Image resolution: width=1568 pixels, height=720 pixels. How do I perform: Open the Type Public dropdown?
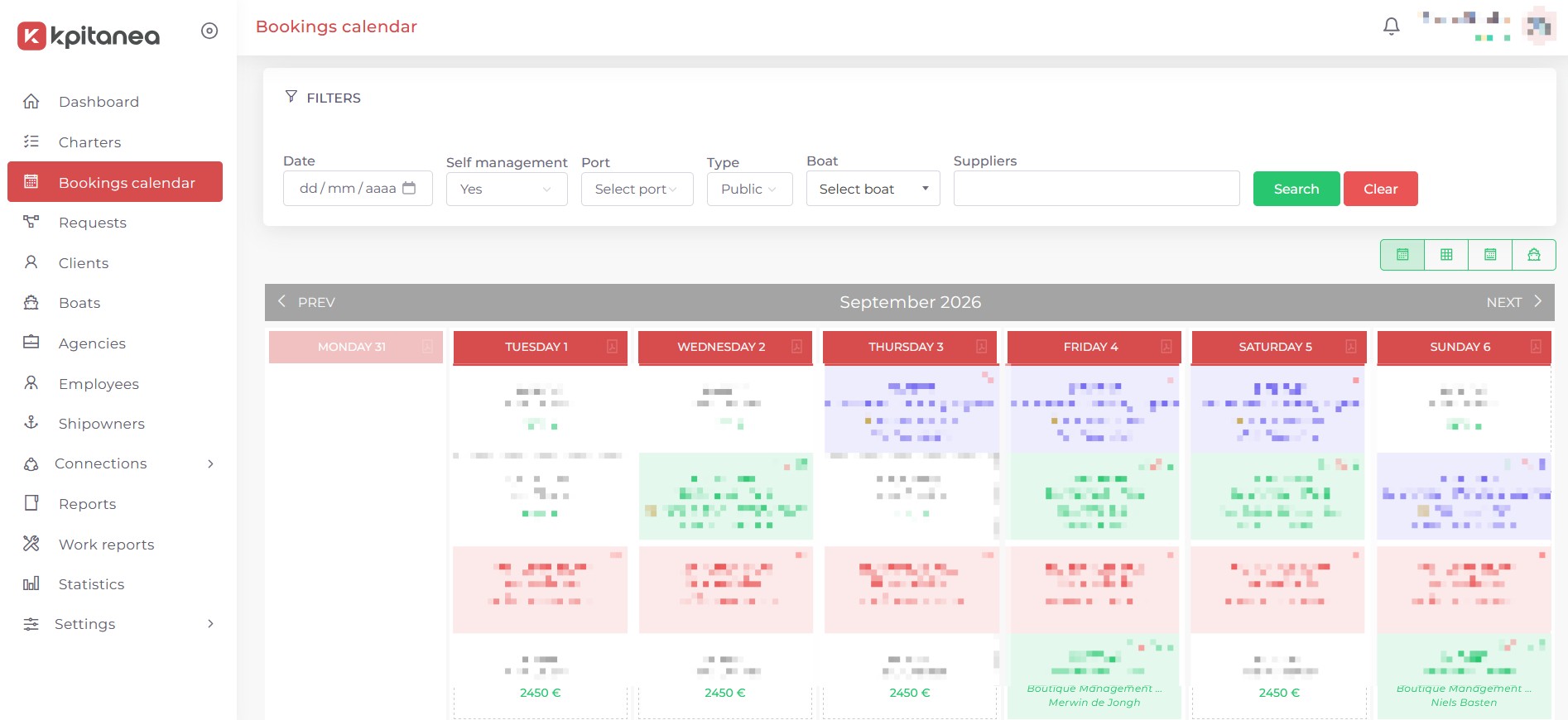[749, 189]
